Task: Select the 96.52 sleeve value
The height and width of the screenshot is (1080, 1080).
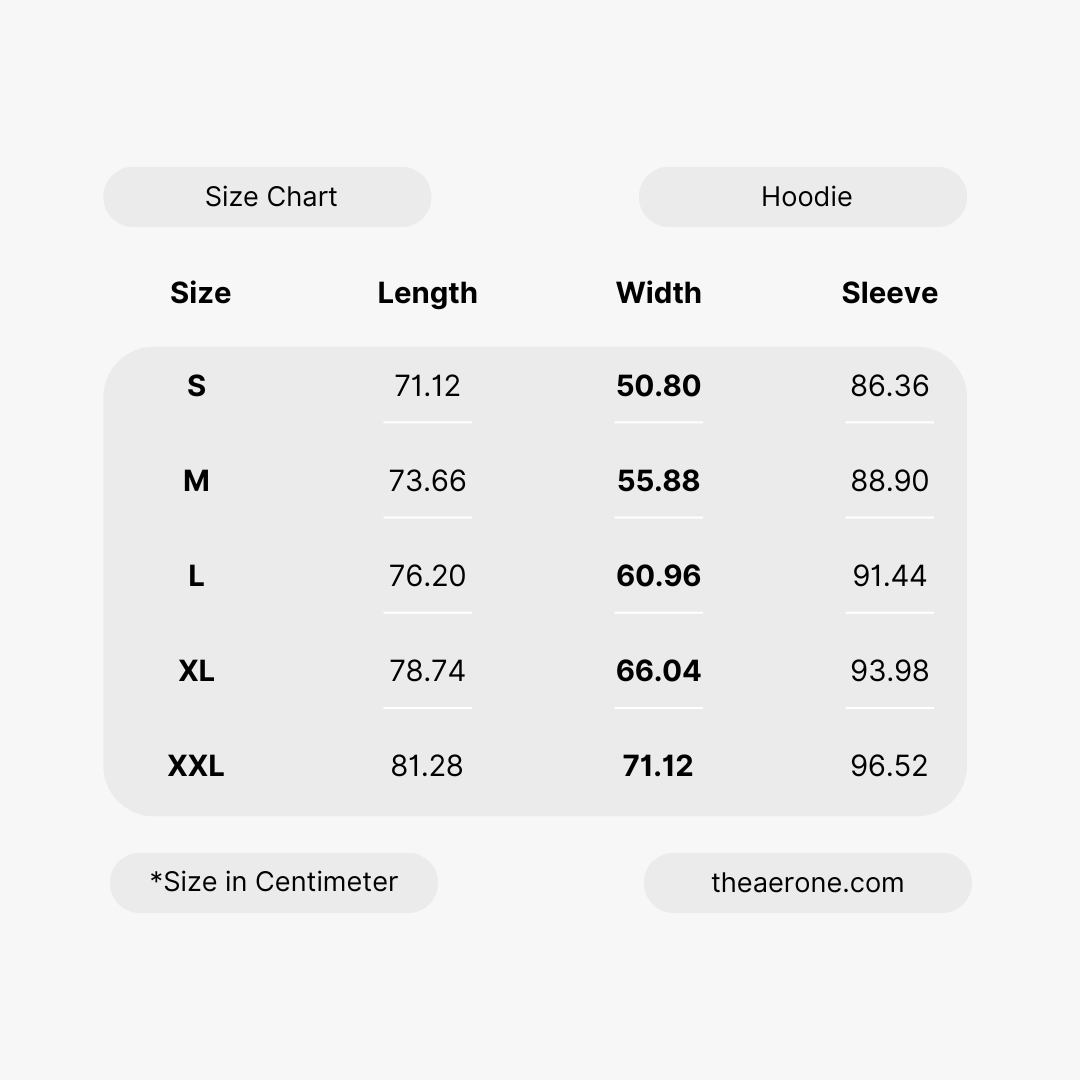Action: coord(889,766)
